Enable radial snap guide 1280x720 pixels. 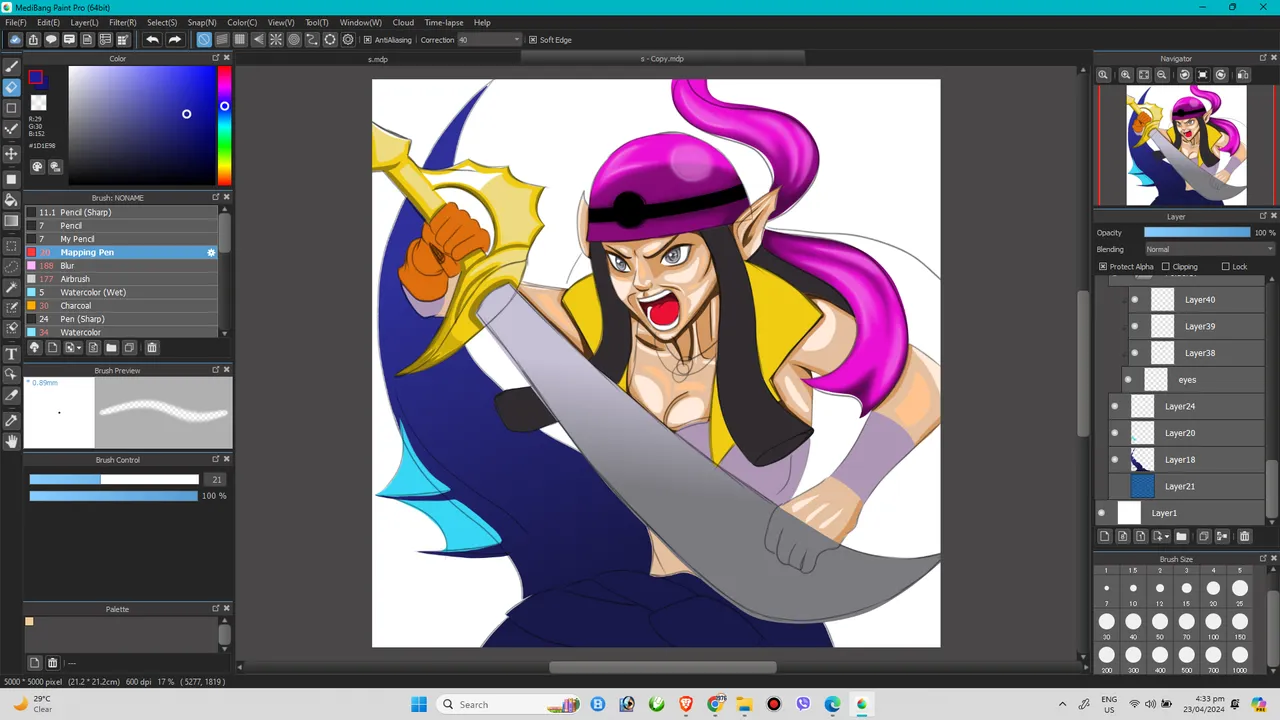276,40
